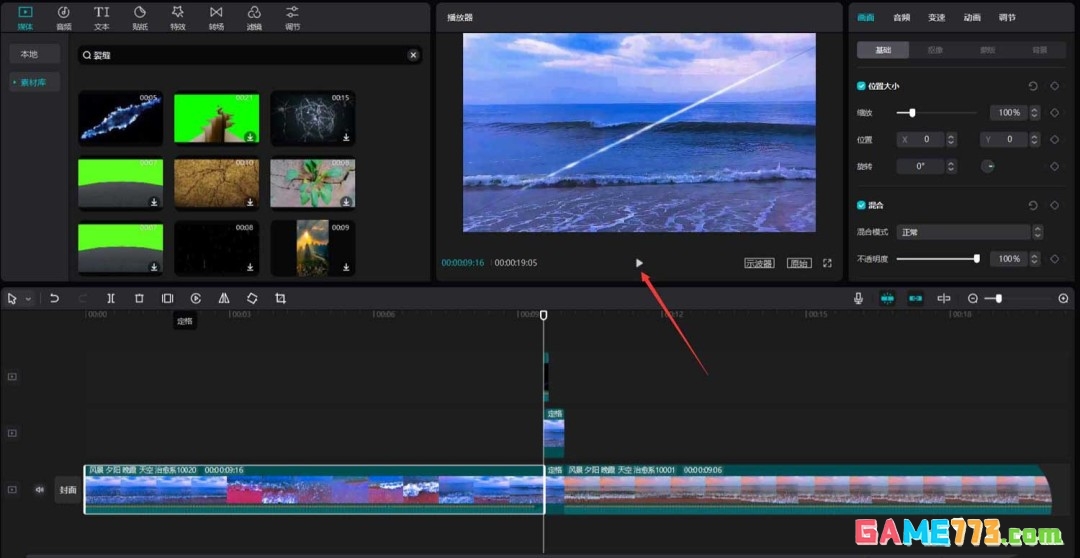Screen dimensions: 1080x558
Task: Click the split clip tool icon
Action: (x=111, y=298)
